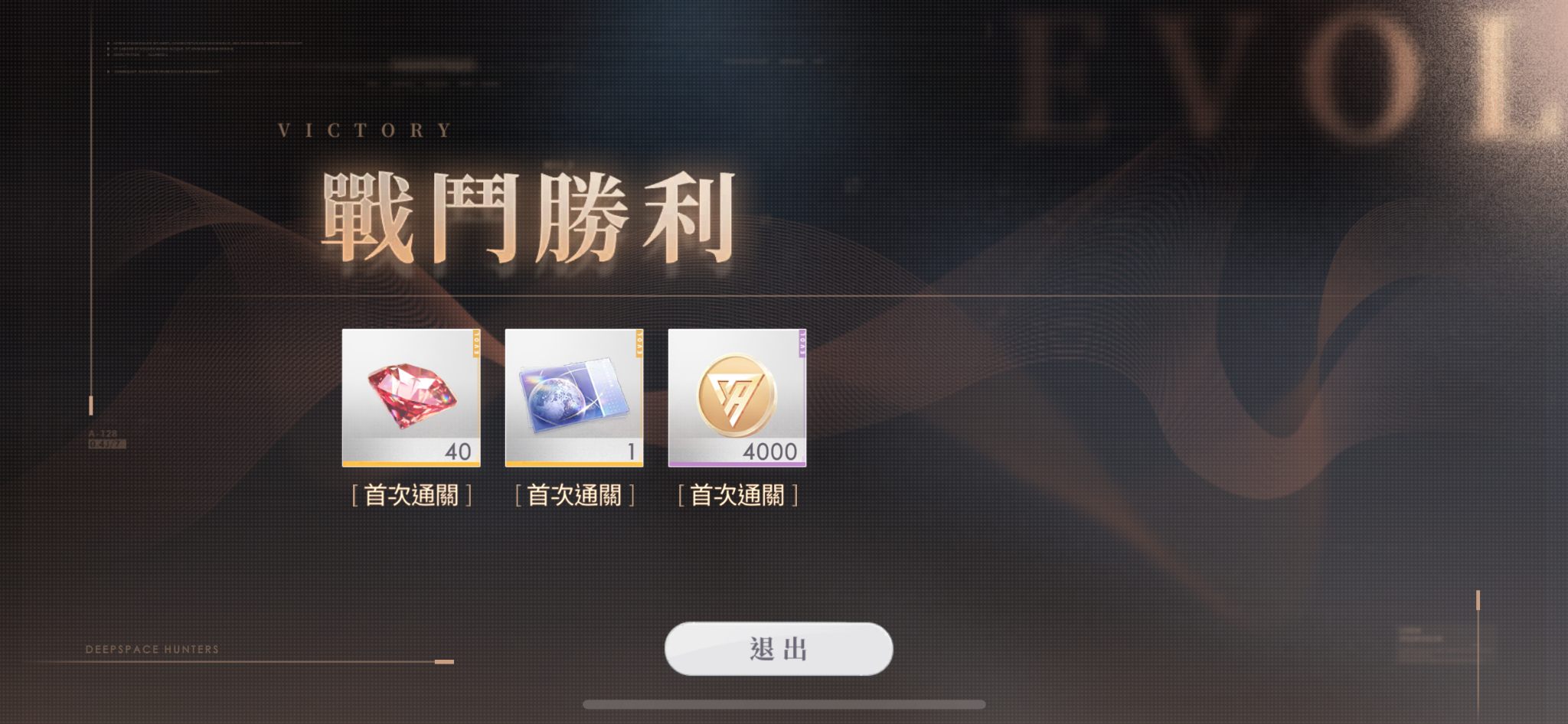The image size is (1568, 724).
Task: Click the large EVOL background logo
Action: (x=1286, y=77)
